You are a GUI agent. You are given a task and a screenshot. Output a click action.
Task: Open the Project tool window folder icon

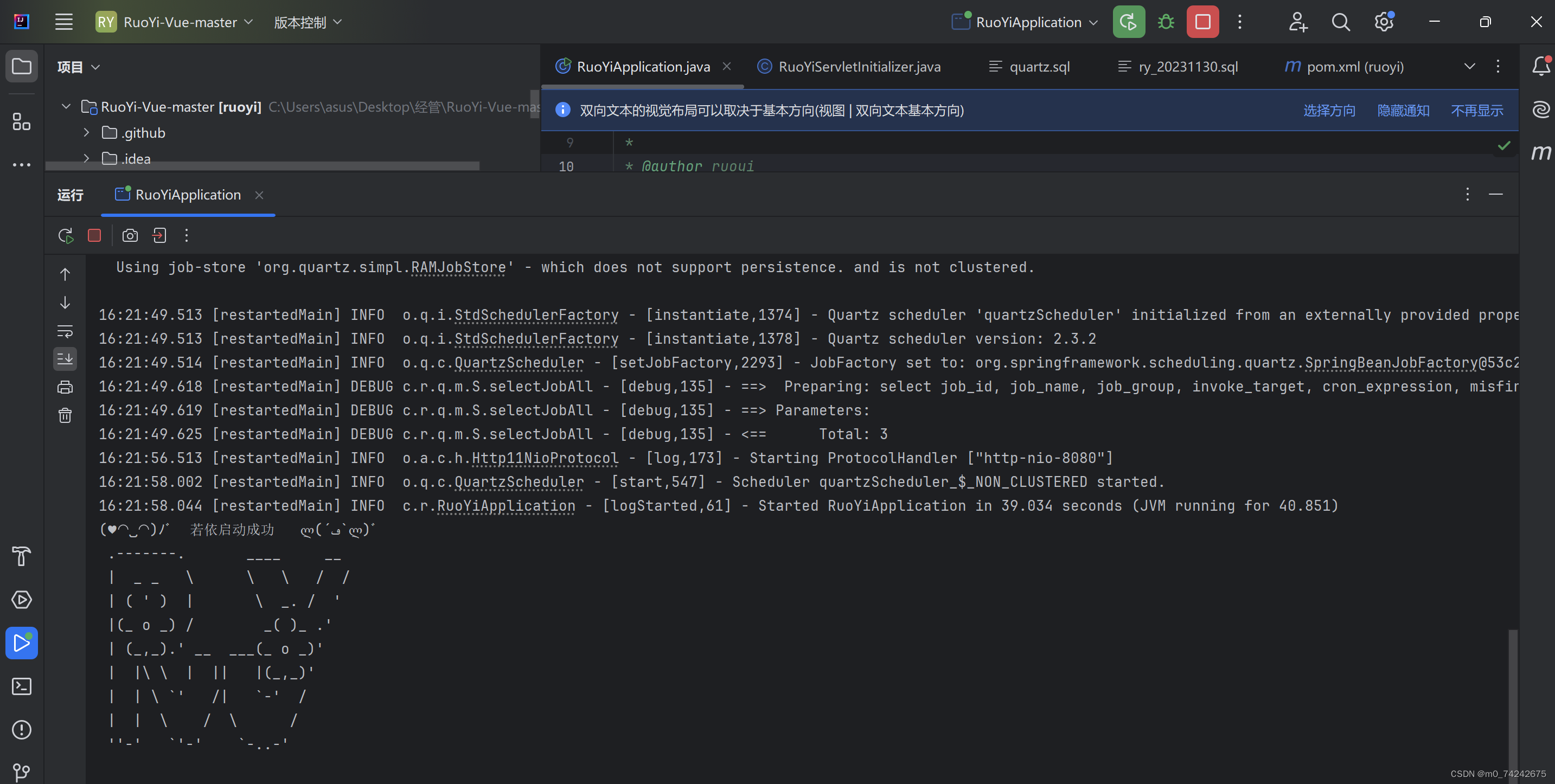tap(22, 66)
